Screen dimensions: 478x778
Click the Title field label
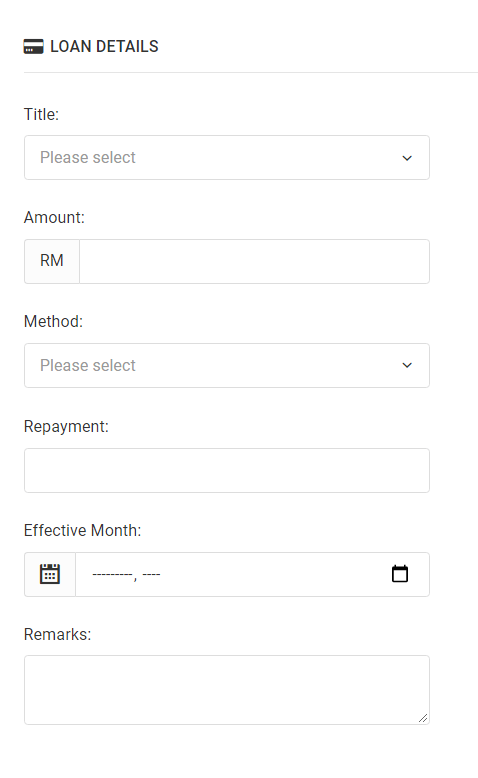pos(41,115)
